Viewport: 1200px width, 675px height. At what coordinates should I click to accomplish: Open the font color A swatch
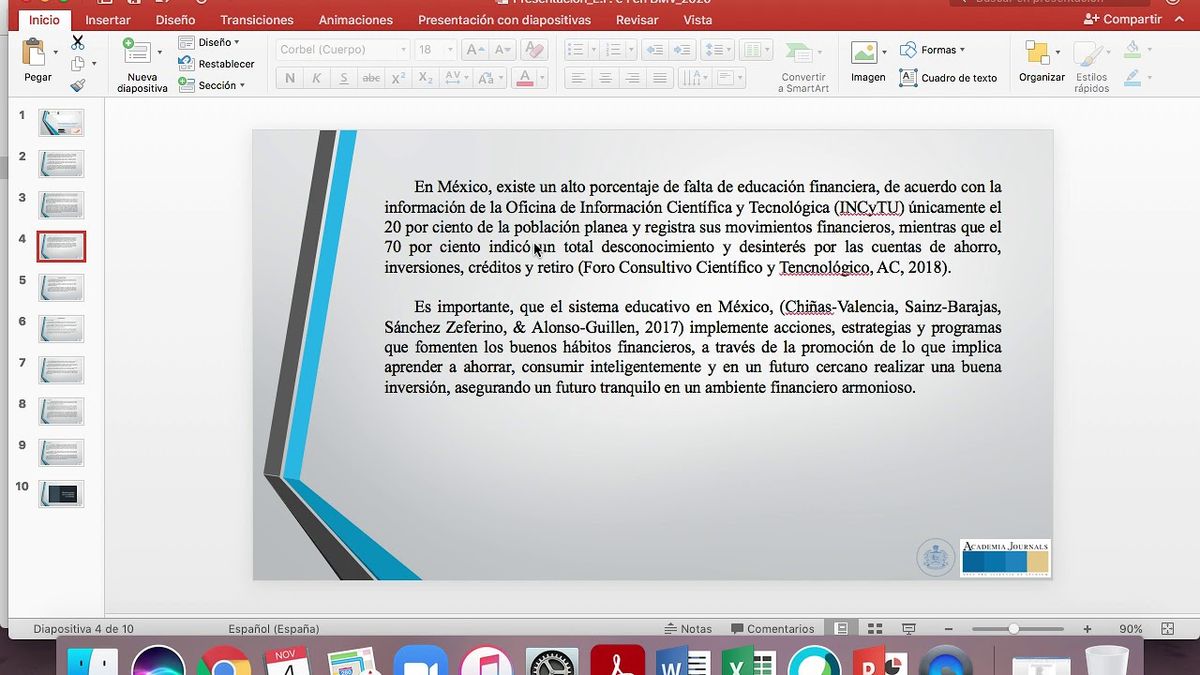(x=526, y=78)
